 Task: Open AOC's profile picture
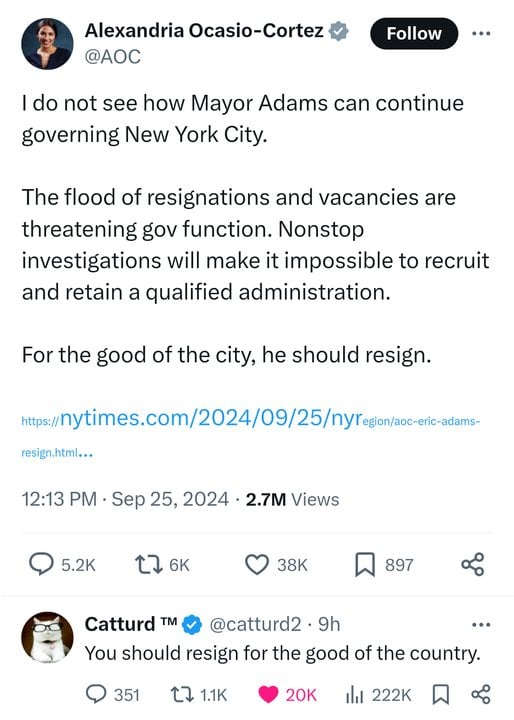[47, 44]
